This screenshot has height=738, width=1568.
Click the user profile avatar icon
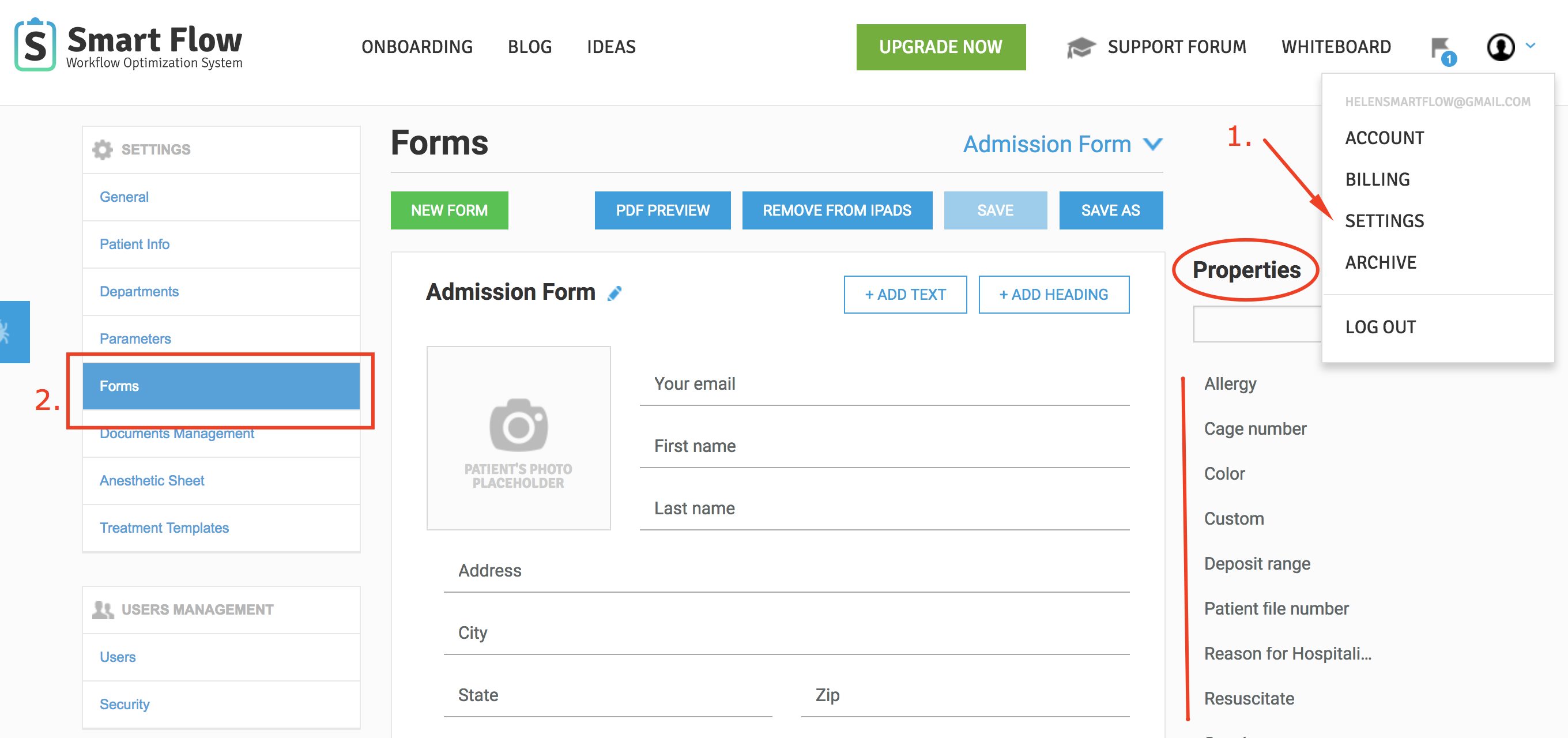coord(1500,47)
